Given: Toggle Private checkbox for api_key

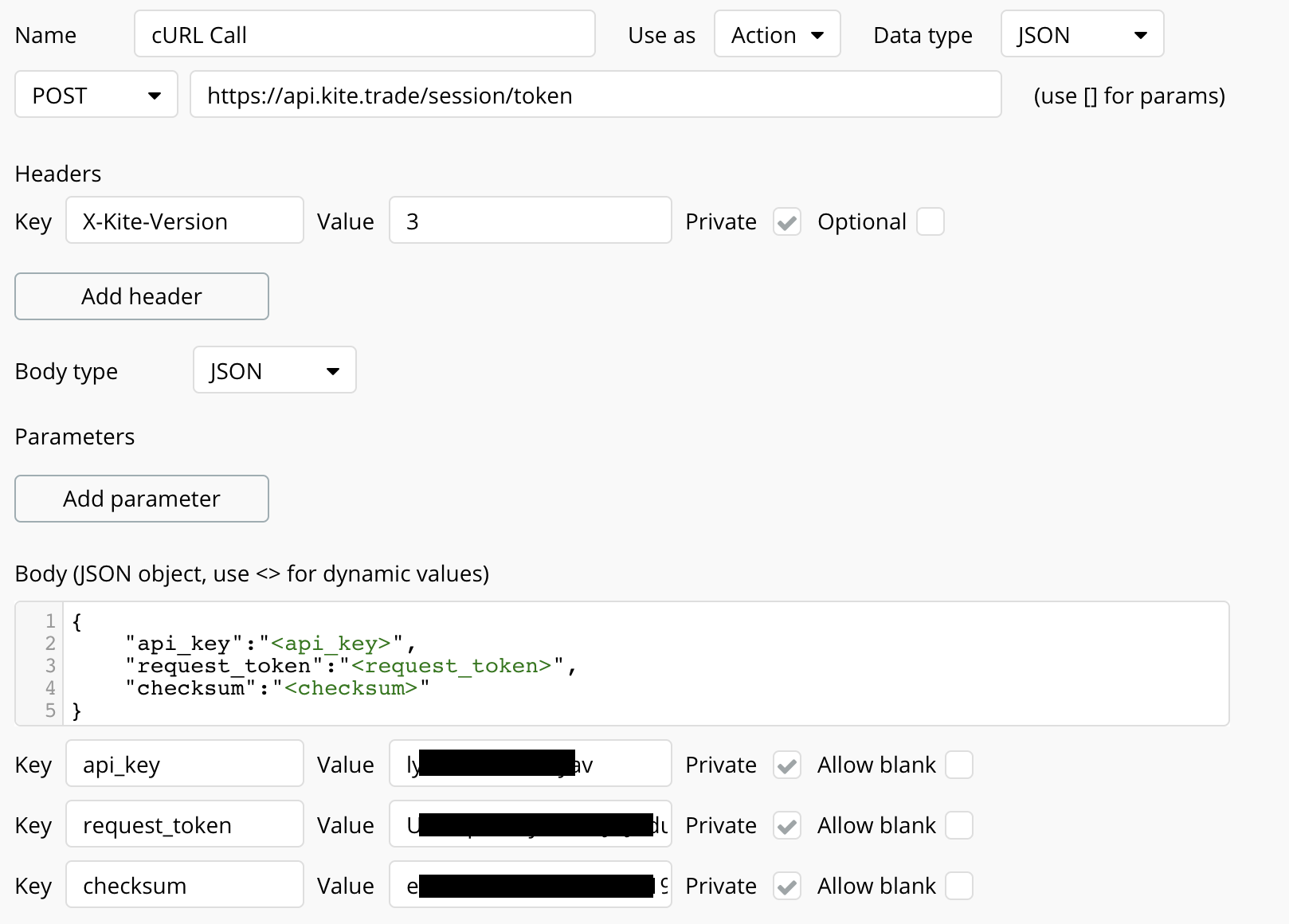Looking at the screenshot, I should 786,765.
